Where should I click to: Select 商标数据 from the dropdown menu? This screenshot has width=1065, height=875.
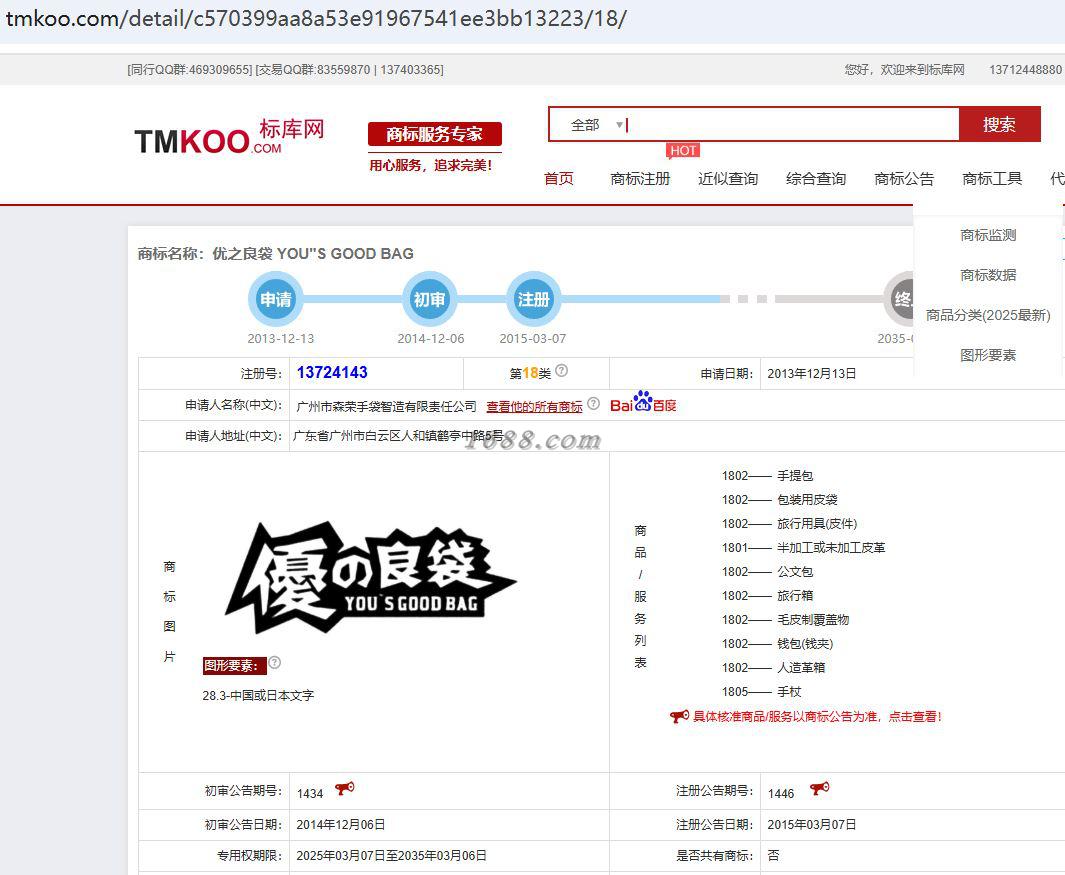point(988,275)
